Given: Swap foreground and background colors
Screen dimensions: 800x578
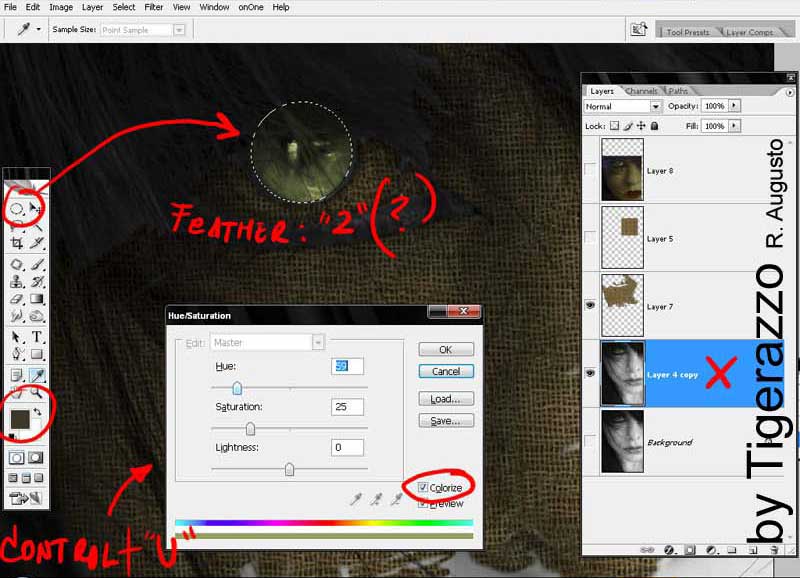Looking at the screenshot, I should 37,412.
